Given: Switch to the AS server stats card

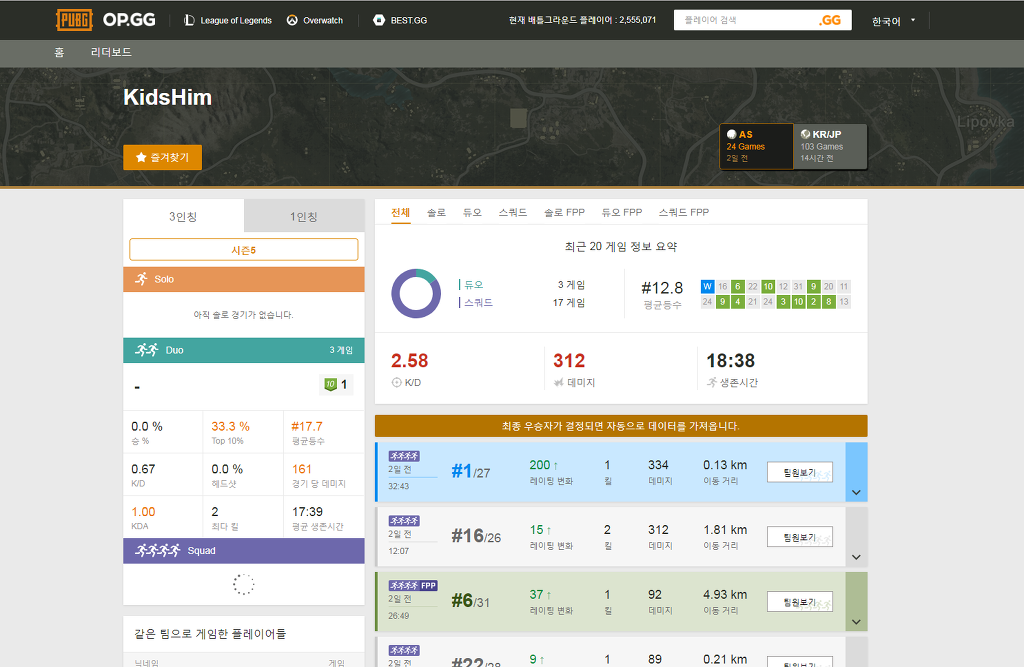Looking at the screenshot, I should [x=755, y=146].
